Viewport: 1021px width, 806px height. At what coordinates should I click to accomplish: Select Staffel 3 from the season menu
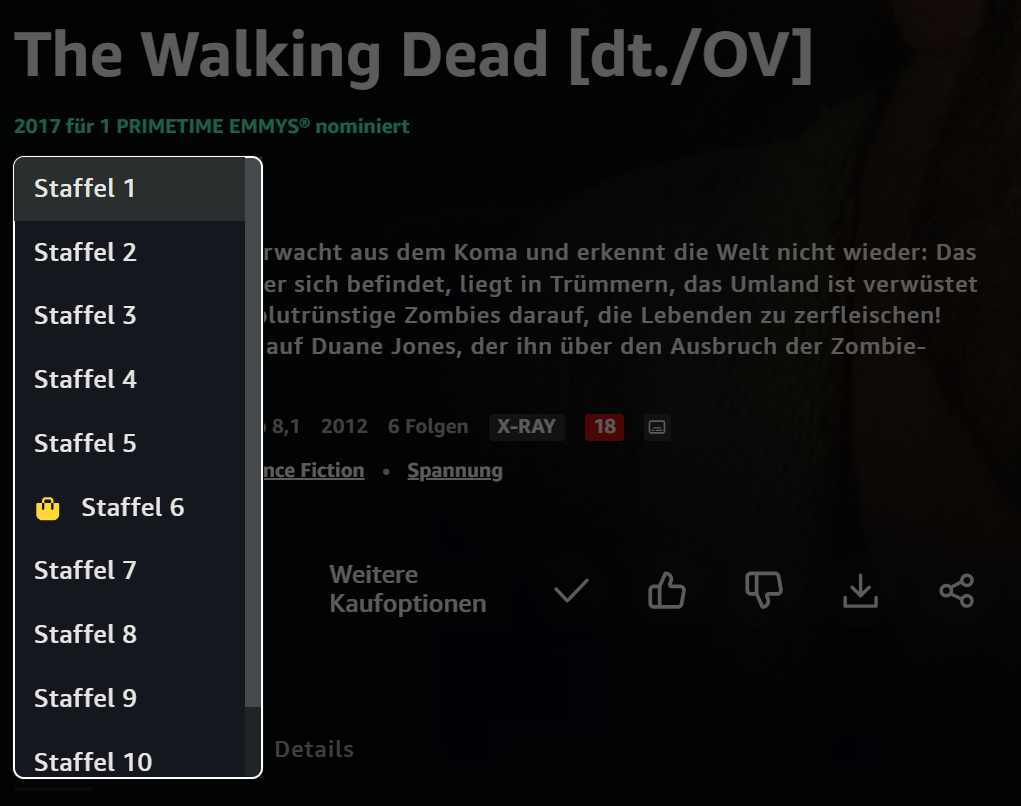pos(130,316)
